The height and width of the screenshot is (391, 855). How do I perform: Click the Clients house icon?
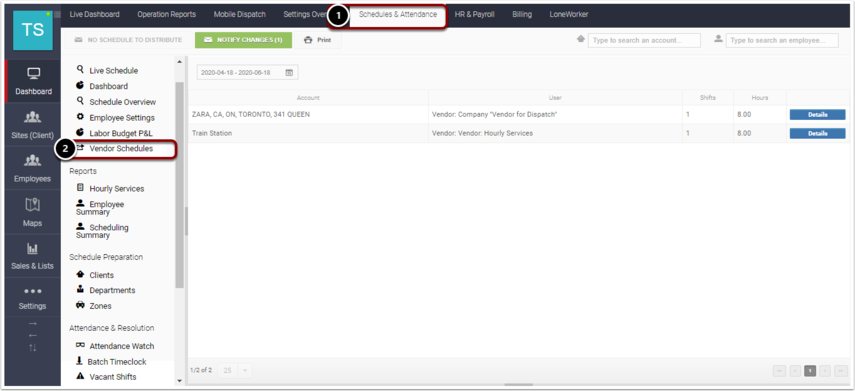(x=80, y=274)
